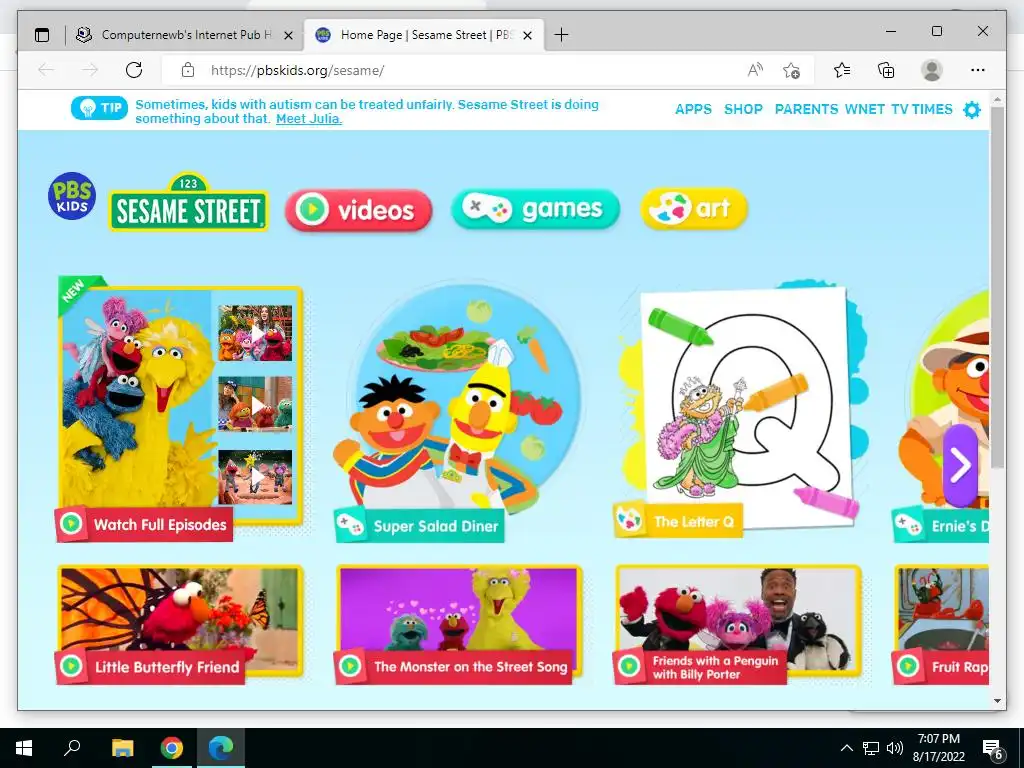Show hidden system tray icons

(x=846, y=748)
